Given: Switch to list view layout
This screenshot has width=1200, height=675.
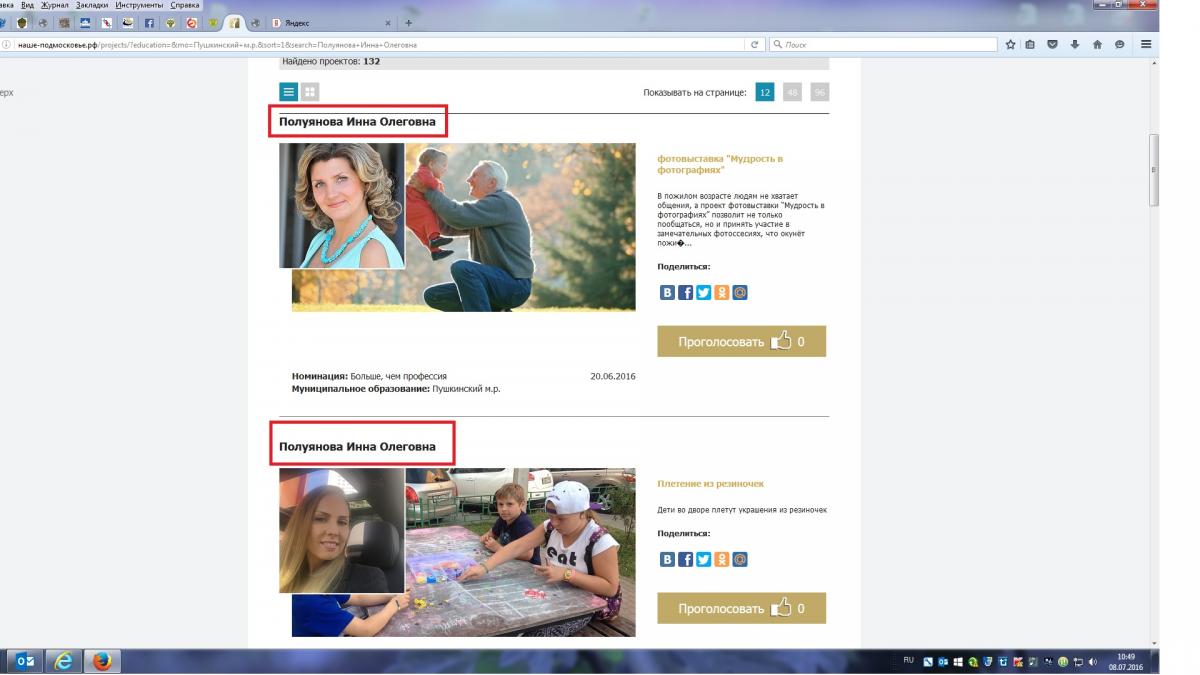Looking at the screenshot, I should pos(288,92).
